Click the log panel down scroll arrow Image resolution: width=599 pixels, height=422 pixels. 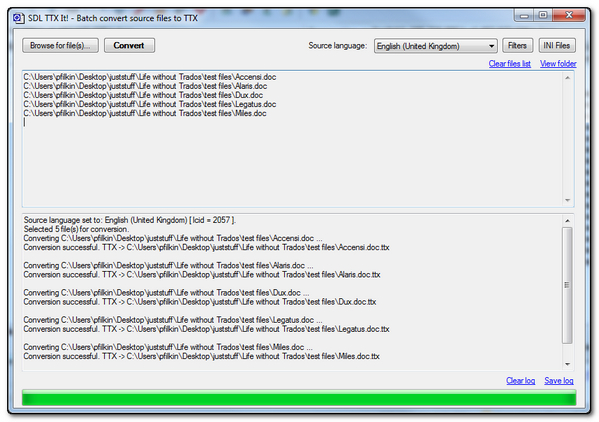click(x=567, y=364)
